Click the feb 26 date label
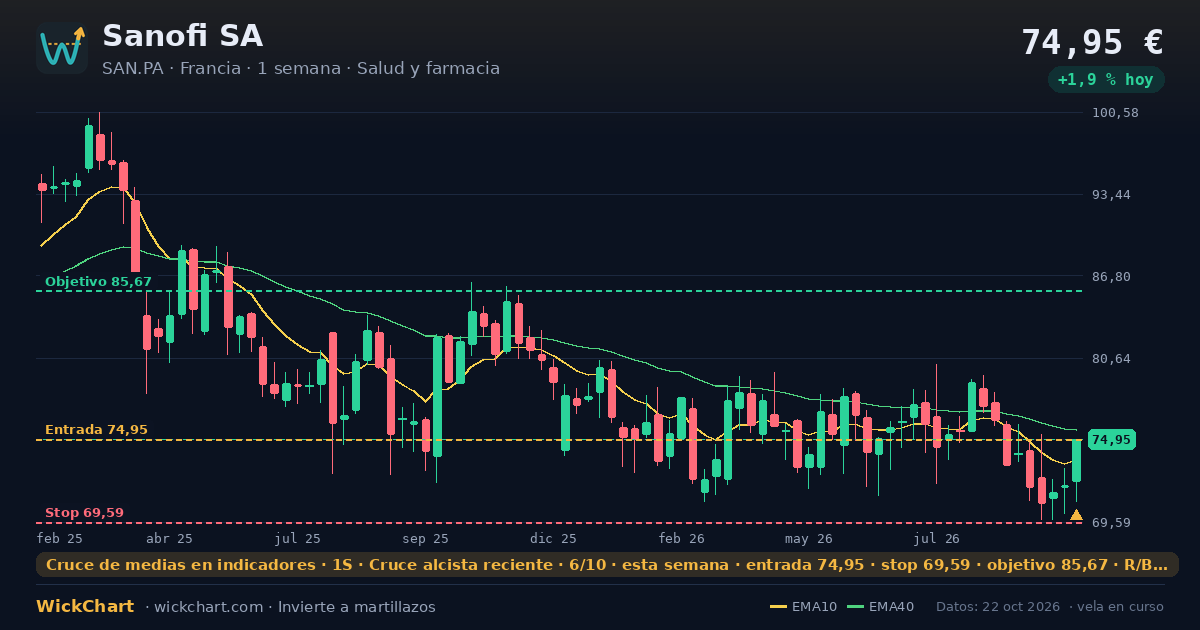The image size is (1200, 630). tap(682, 538)
